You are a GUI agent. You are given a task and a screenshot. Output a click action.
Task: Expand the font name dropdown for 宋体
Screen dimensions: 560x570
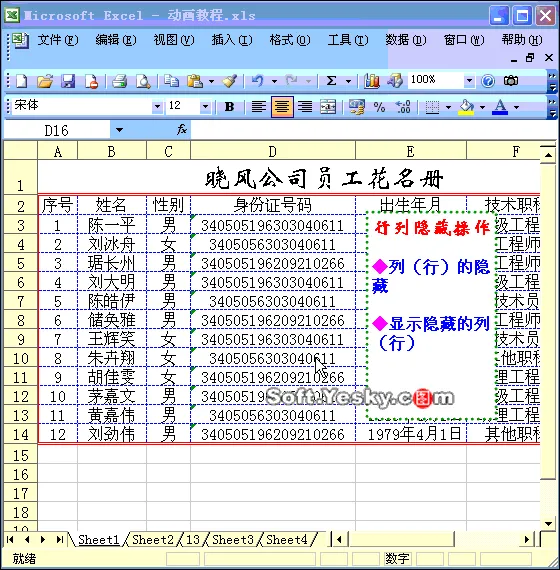(157, 107)
